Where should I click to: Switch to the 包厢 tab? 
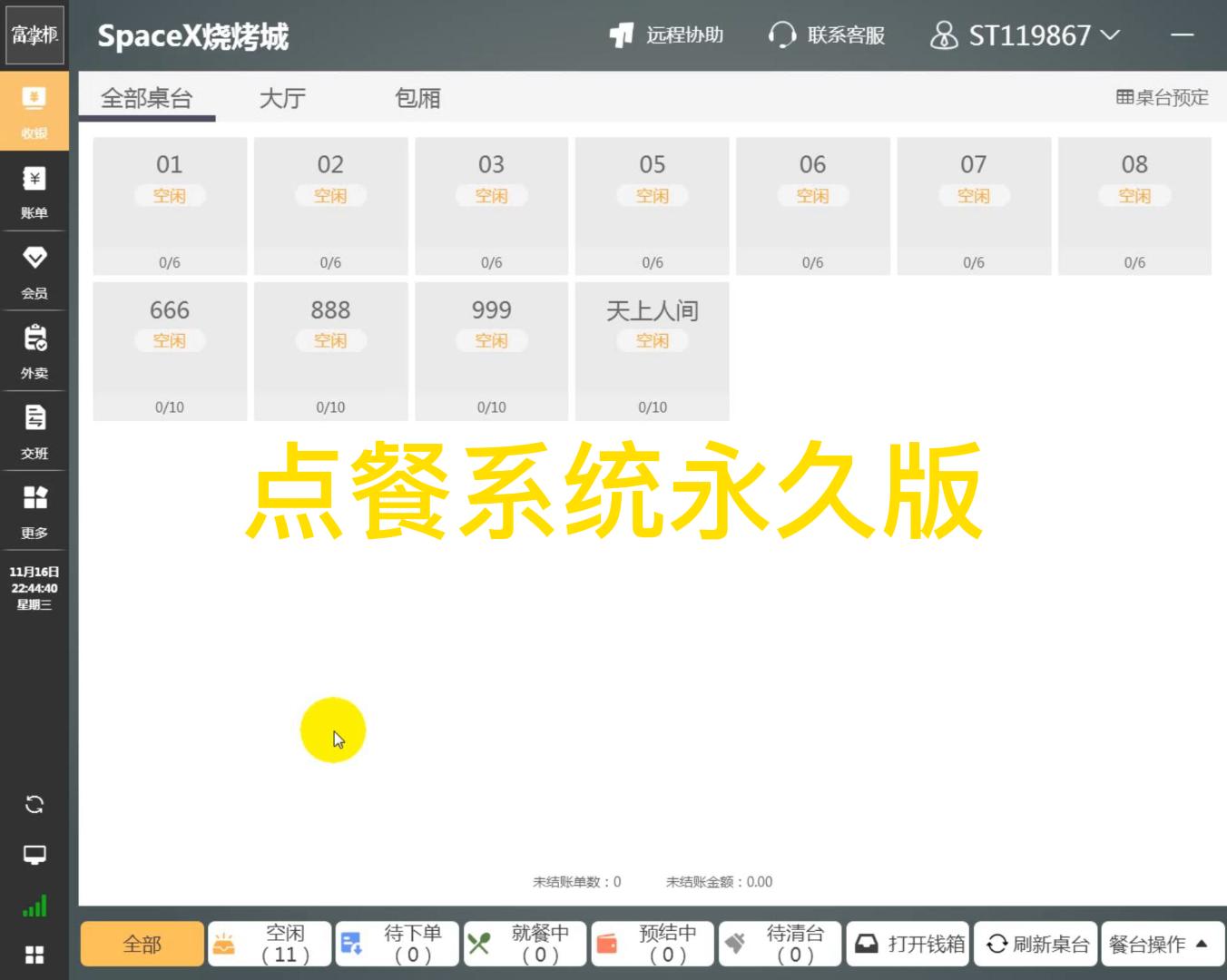pos(417,98)
